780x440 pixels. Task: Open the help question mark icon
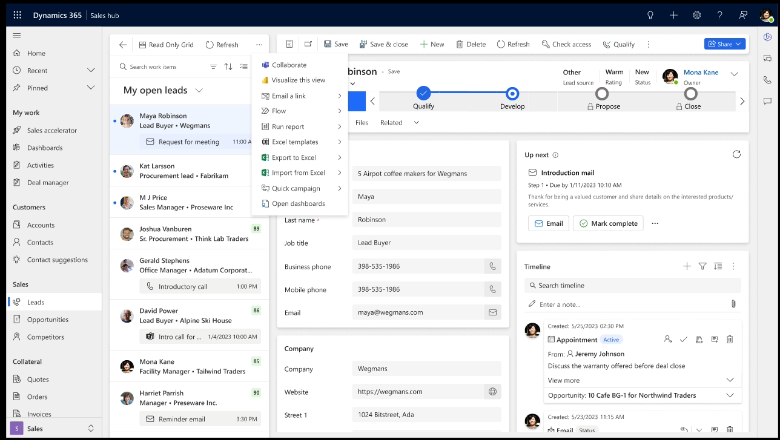719,15
